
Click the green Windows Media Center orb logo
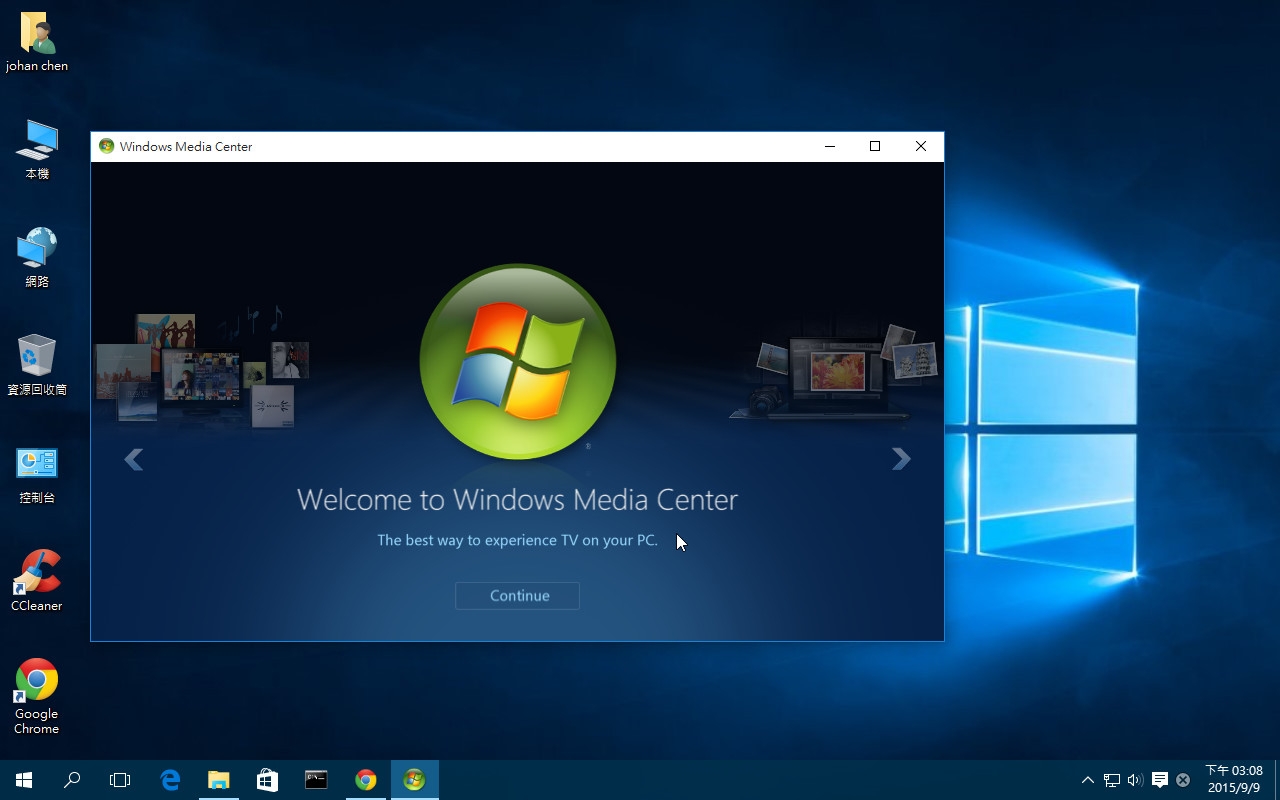518,362
